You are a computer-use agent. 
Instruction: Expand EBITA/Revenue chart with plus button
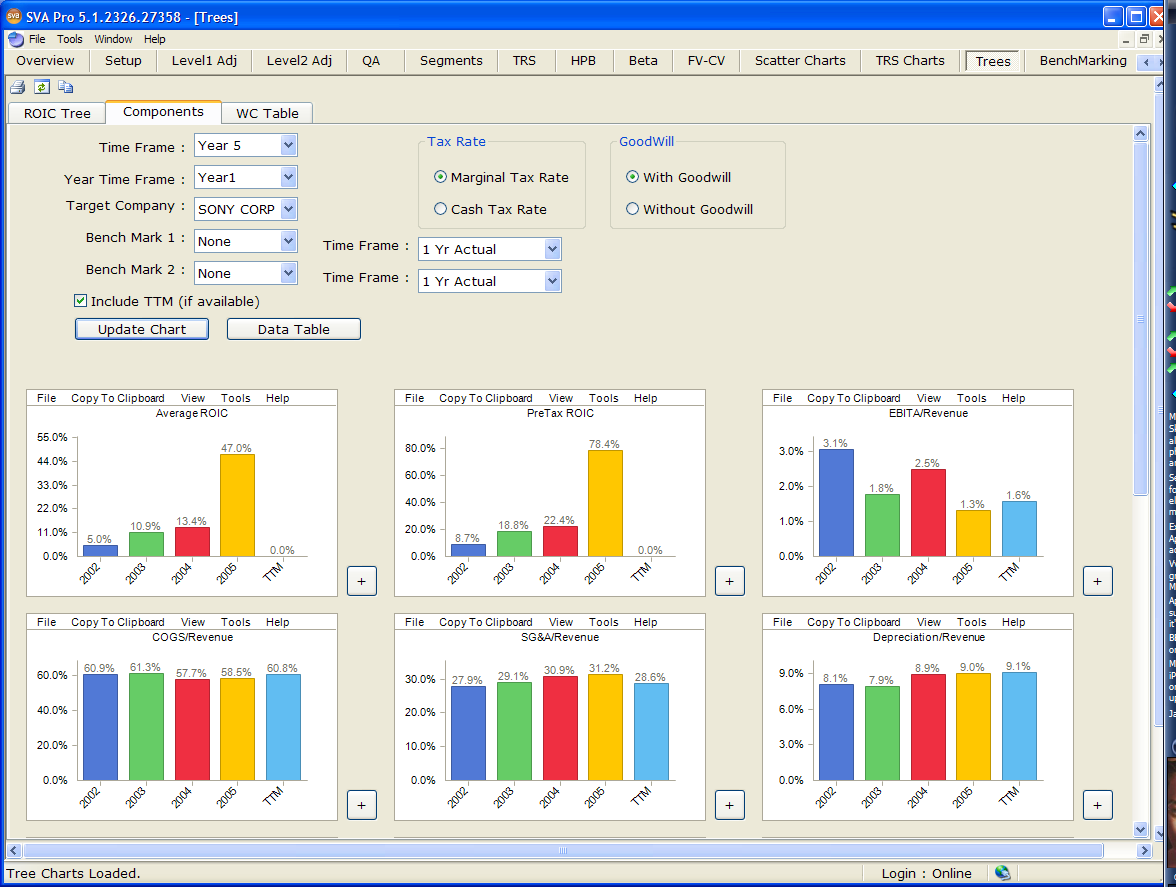pyautogui.click(x=1097, y=581)
